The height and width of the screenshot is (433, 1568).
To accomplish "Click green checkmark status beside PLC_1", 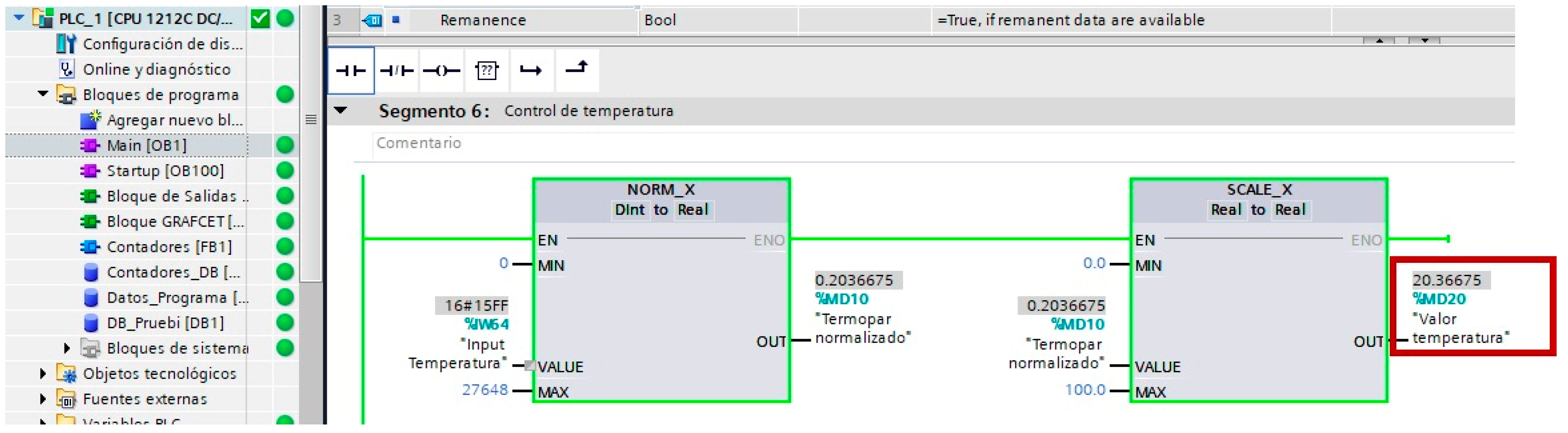I will tap(260, 18).
